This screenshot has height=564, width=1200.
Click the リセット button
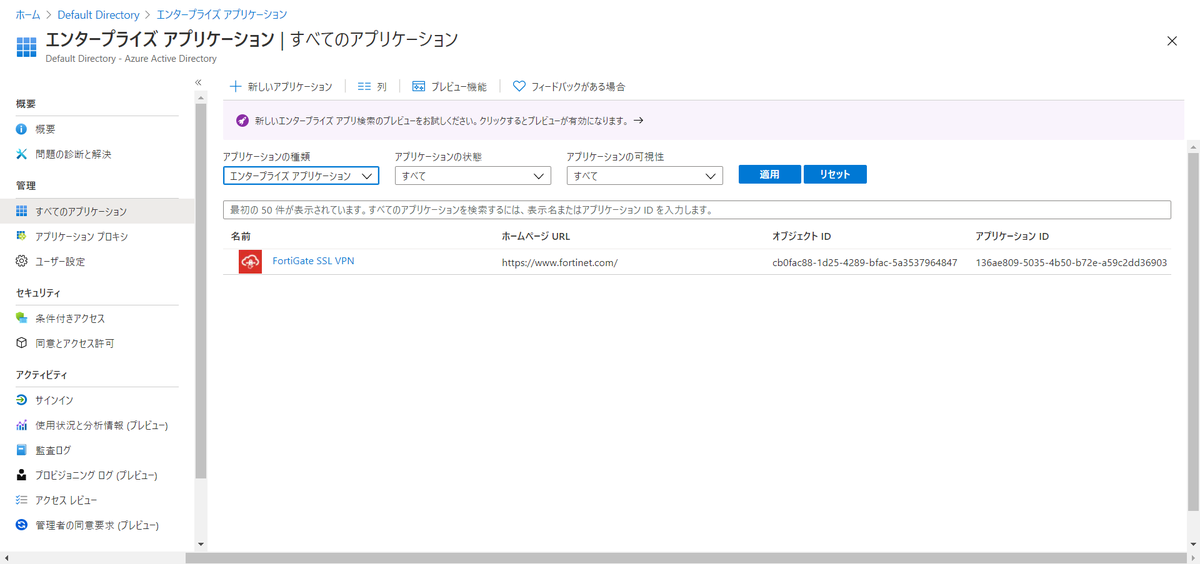pyautogui.click(x=835, y=174)
